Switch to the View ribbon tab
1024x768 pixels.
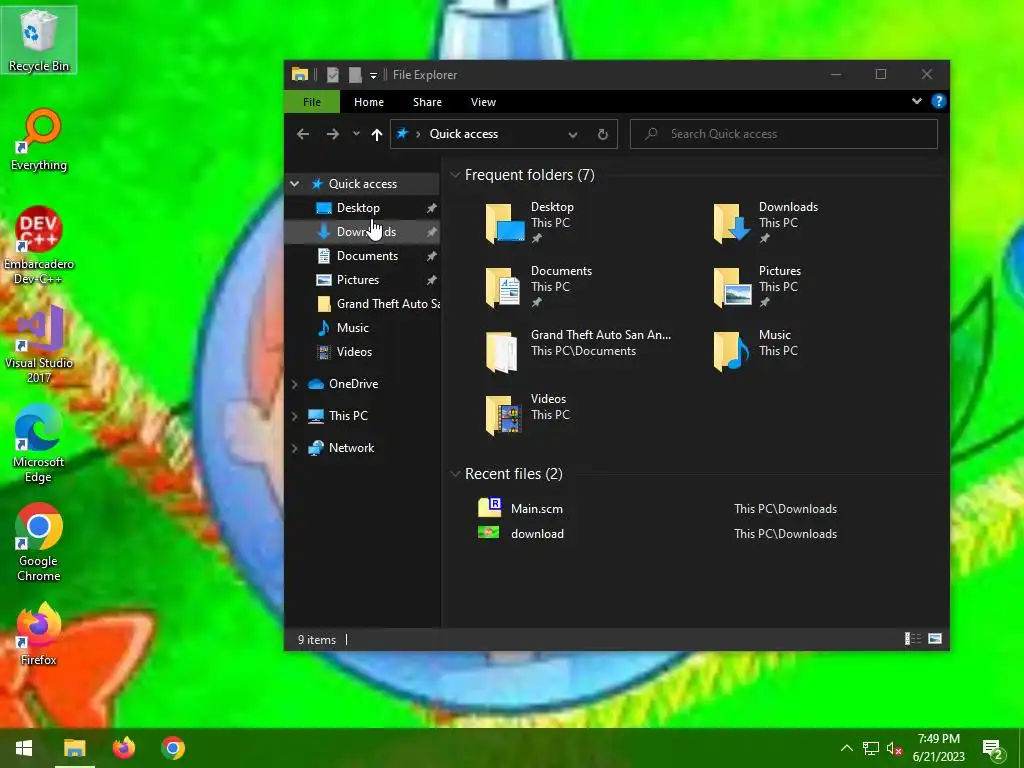coord(483,102)
